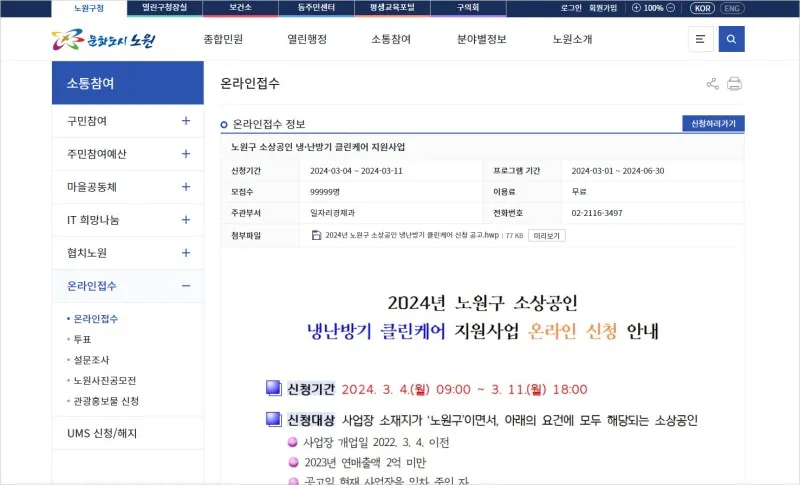Open the 분야별정보 main menu
Screen dimensions: 800x485
pyautogui.click(x=482, y=39)
